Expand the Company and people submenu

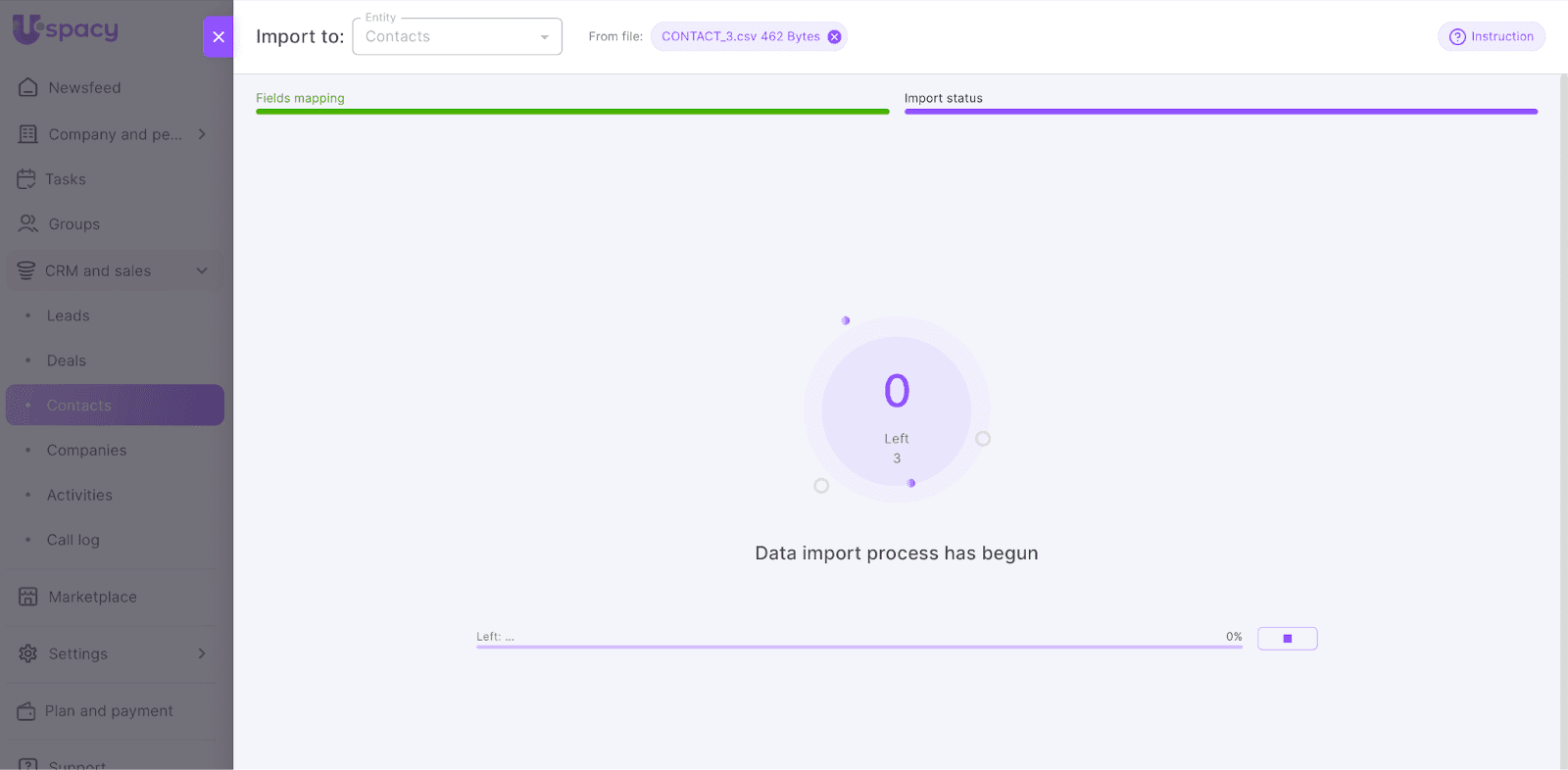click(202, 134)
